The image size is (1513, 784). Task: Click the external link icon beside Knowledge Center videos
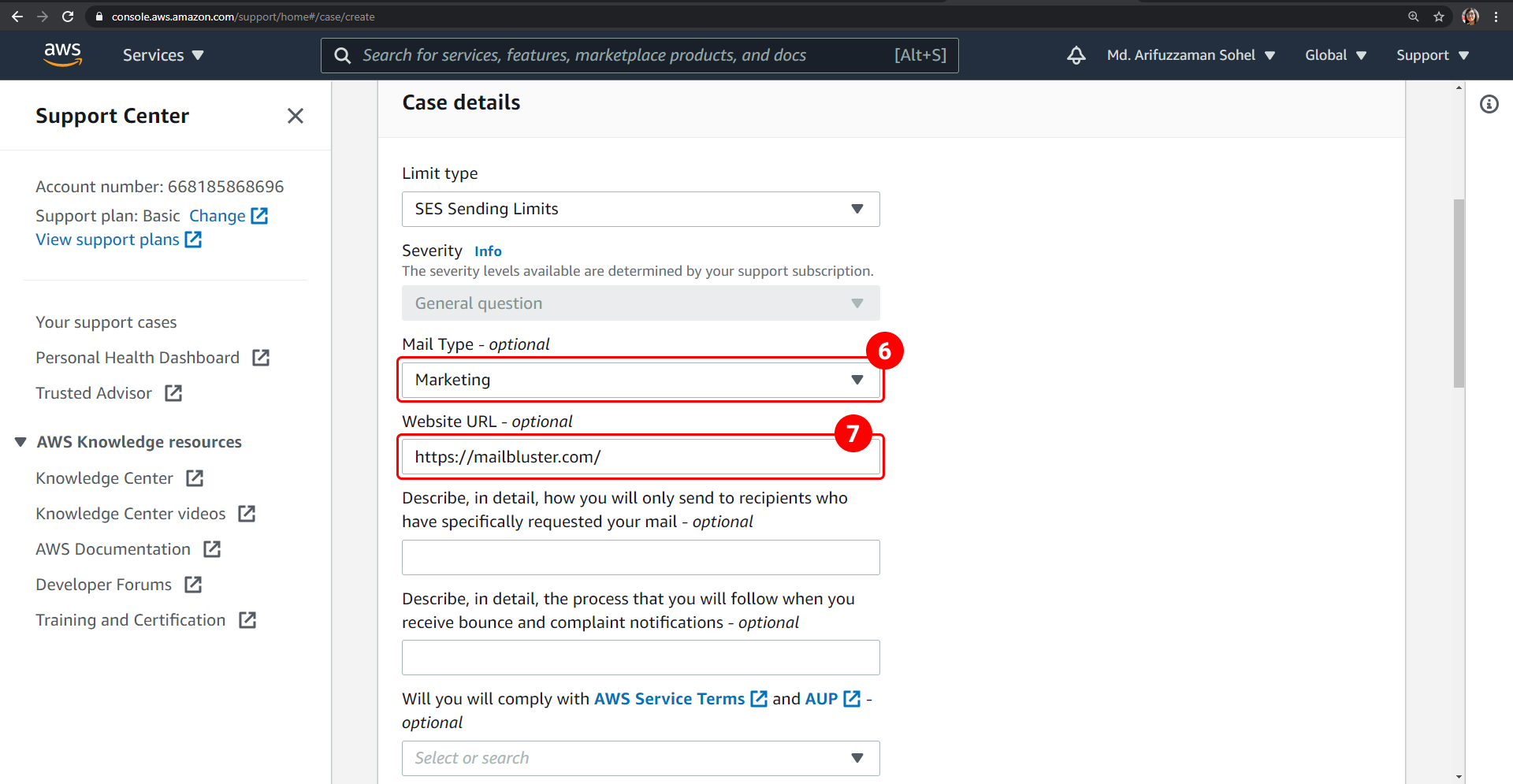[247, 513]
